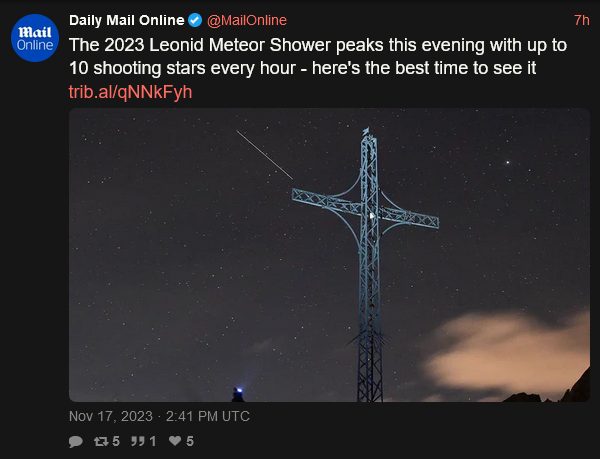600x459 pixels.
Task: Open the 7h relative timestamp
Action: [x=582, y=20]
